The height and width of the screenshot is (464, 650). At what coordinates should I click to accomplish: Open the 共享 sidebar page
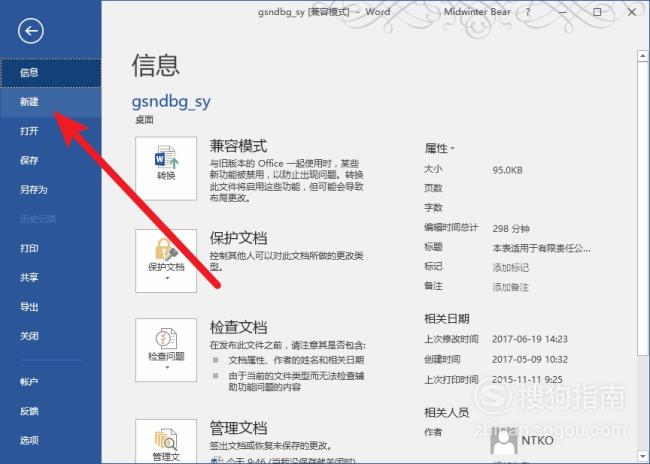point(51,277)
